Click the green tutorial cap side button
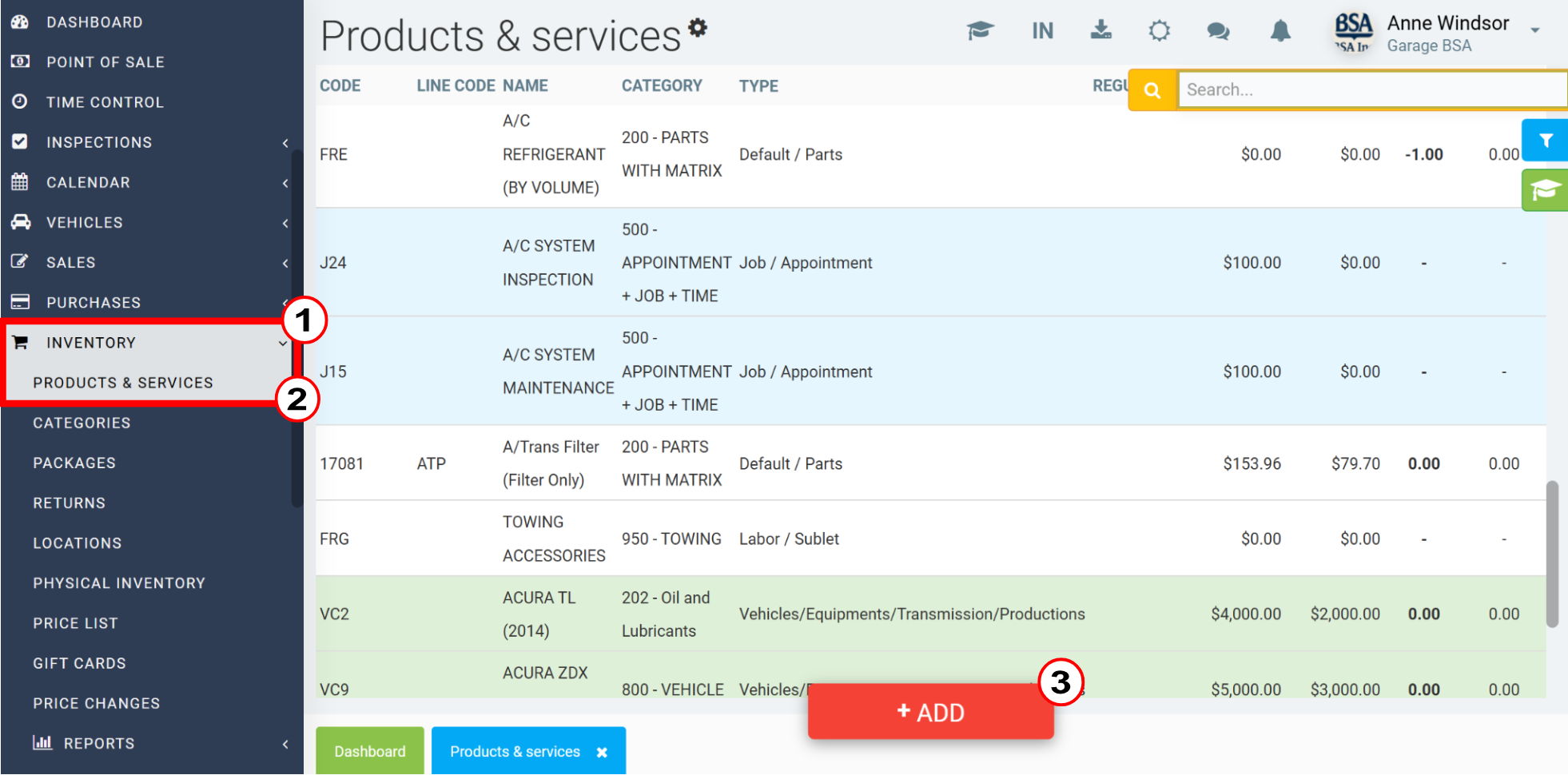This screenshot has width=1568, height=775. [1546, 190]
